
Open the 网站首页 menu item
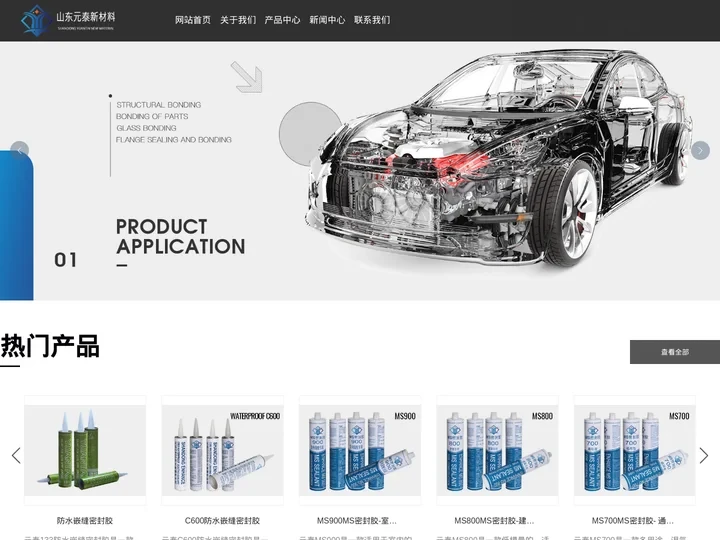(193, 20)
